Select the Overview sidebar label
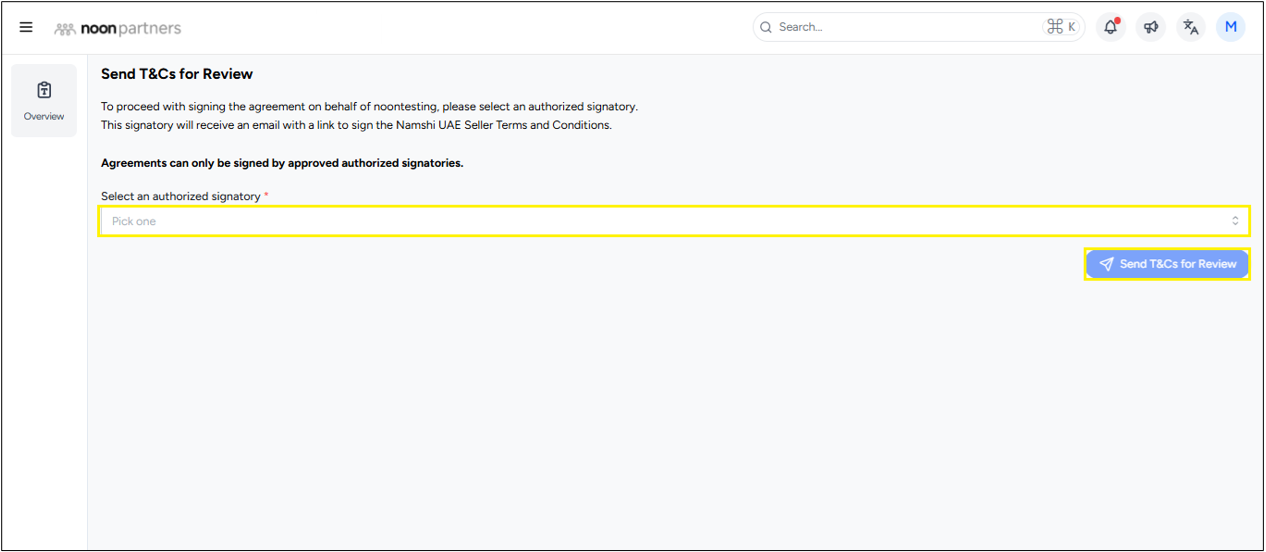The height and width of the screenshot is (552, 1266). (x=44, y=116)
